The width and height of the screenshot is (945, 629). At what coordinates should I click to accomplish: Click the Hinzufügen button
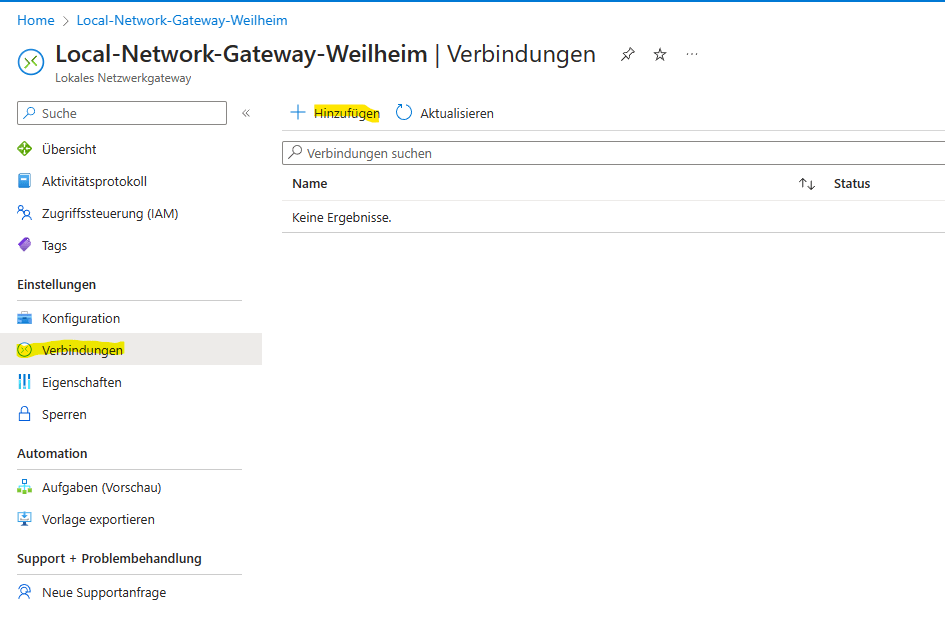(x=335, y=113)
